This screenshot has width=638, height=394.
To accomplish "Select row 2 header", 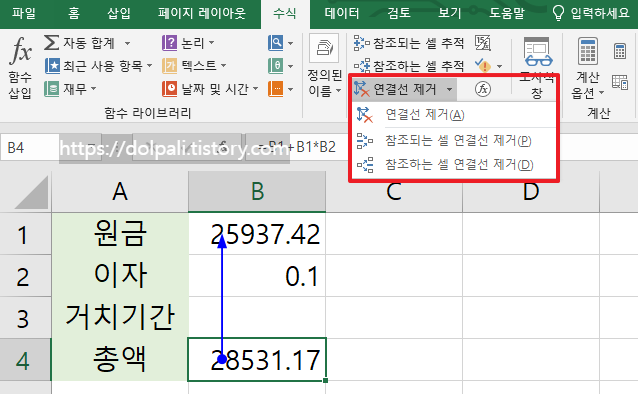I will point(26,276).
